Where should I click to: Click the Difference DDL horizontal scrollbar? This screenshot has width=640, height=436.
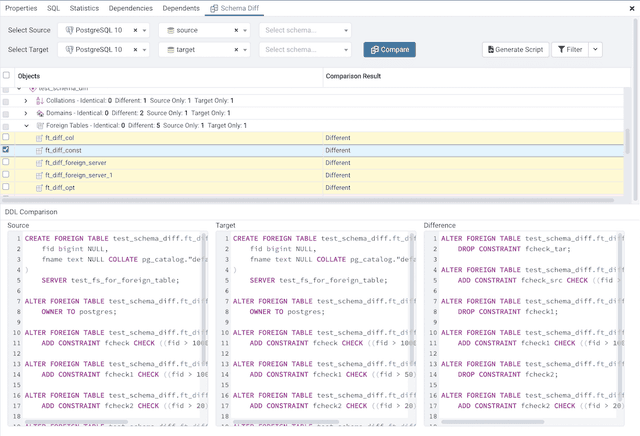tap(493, 422)
